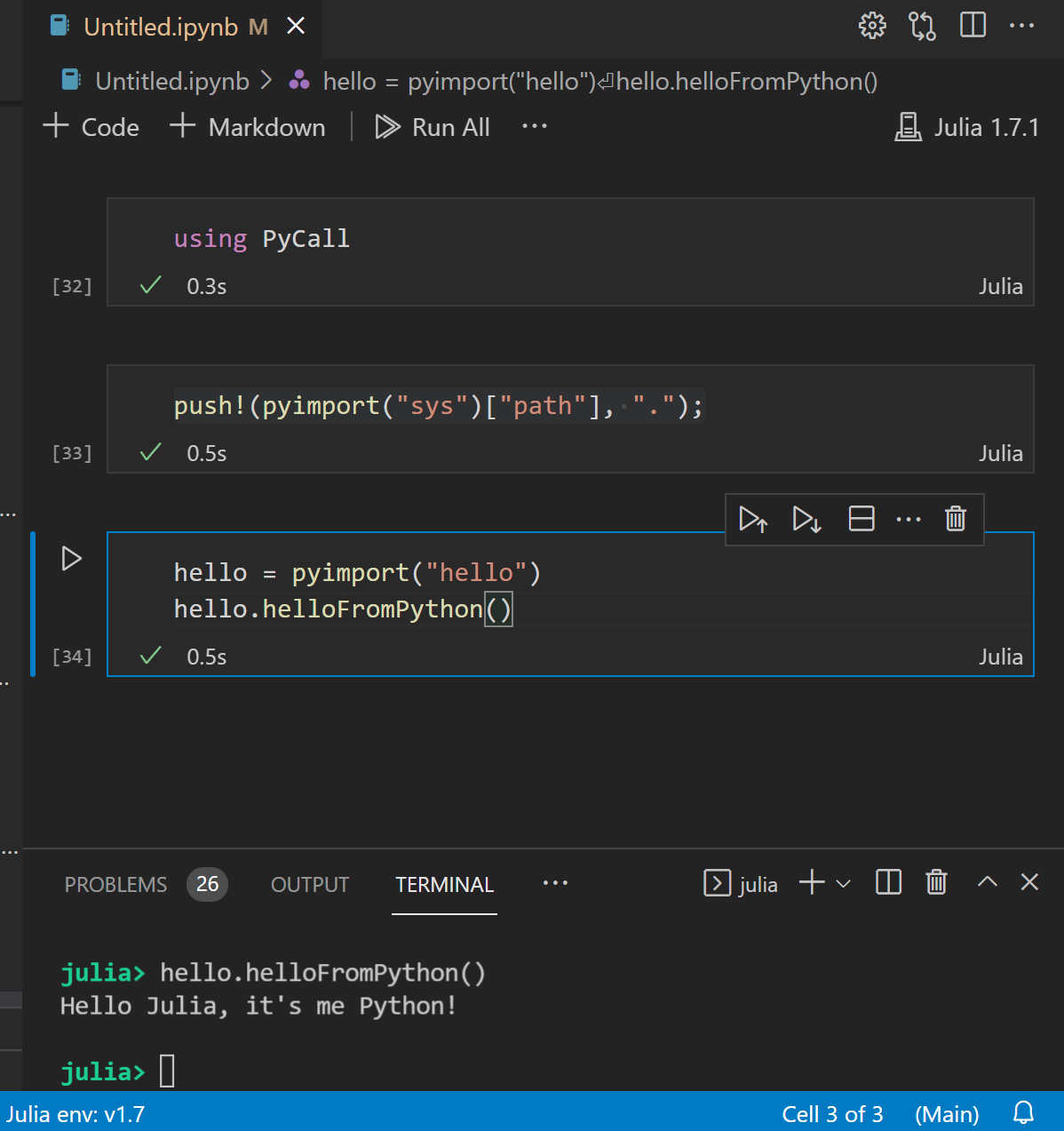Image resolution: width=1064 pixels, height=1131 pixels.
Task: Select the Julia 1.7.1 kernel picker
Action: (x=966, y=127)
